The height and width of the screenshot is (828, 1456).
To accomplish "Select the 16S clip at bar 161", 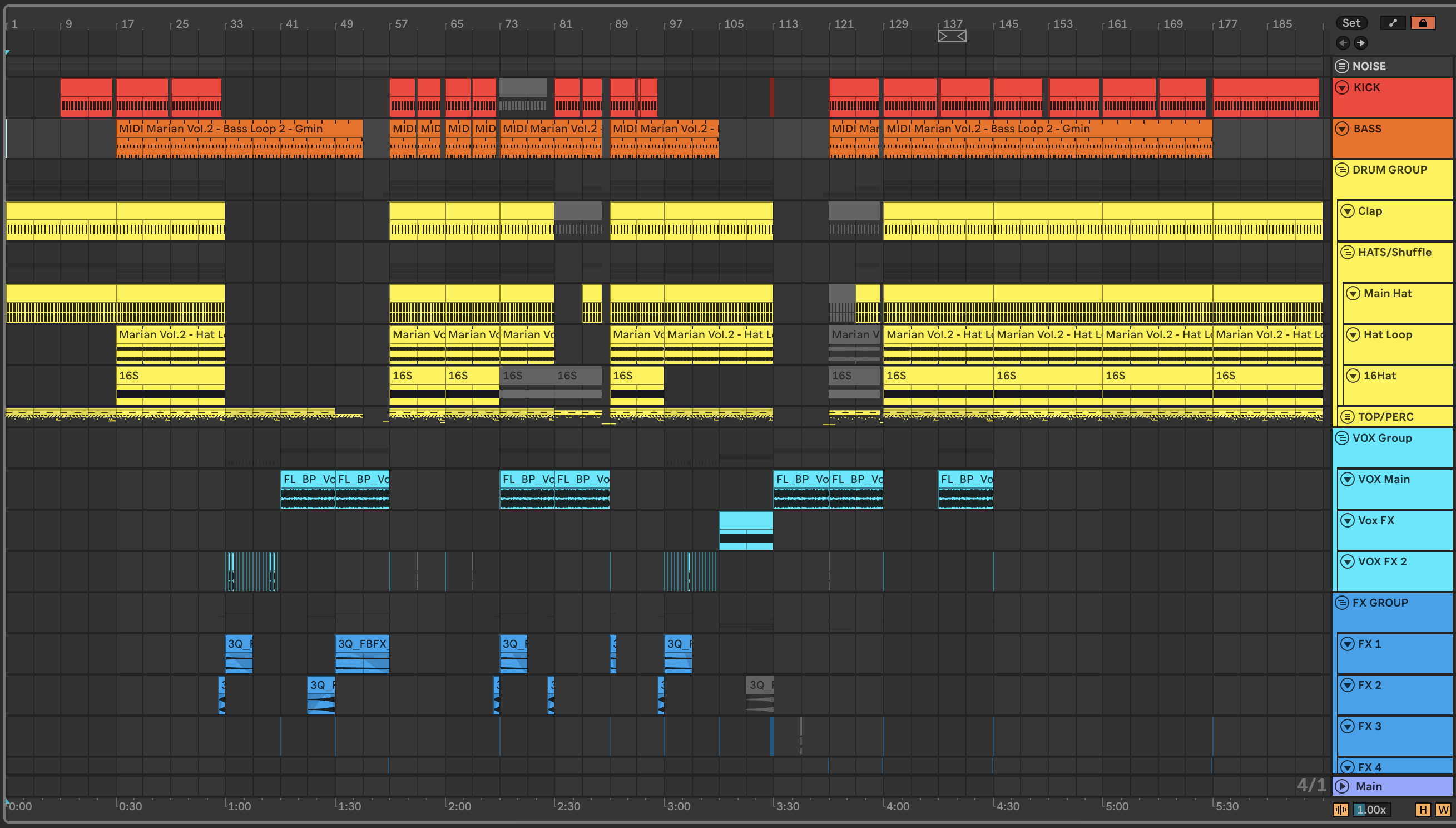I will pyautogui.click(x=1157, y=386).
